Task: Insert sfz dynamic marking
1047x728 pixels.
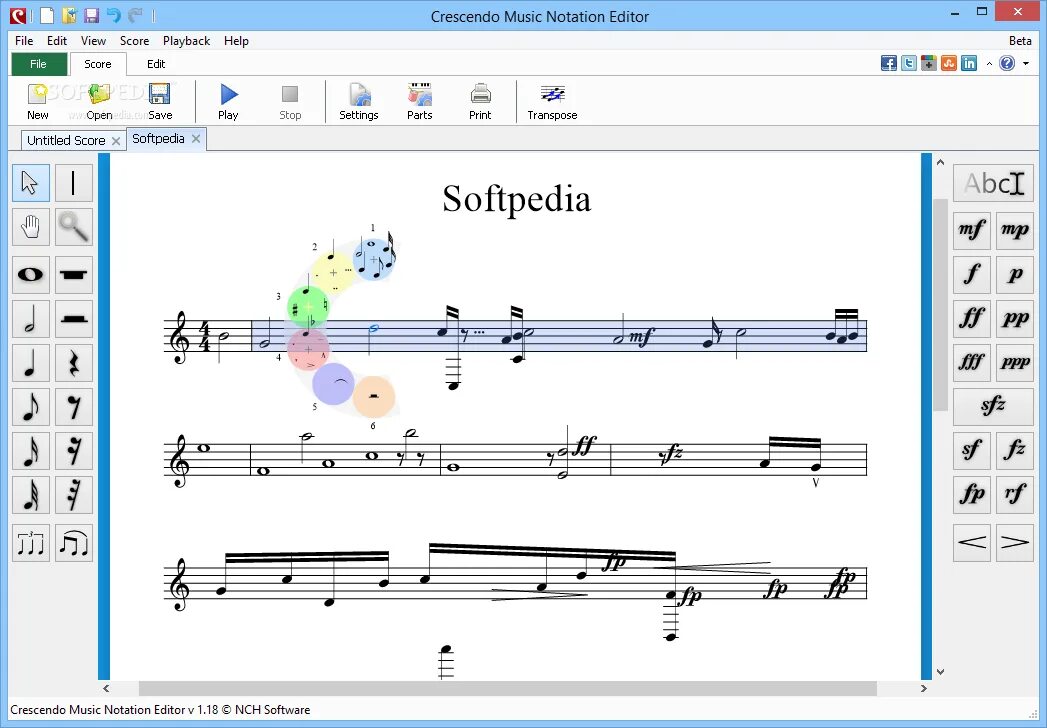Action: point(993,406)
